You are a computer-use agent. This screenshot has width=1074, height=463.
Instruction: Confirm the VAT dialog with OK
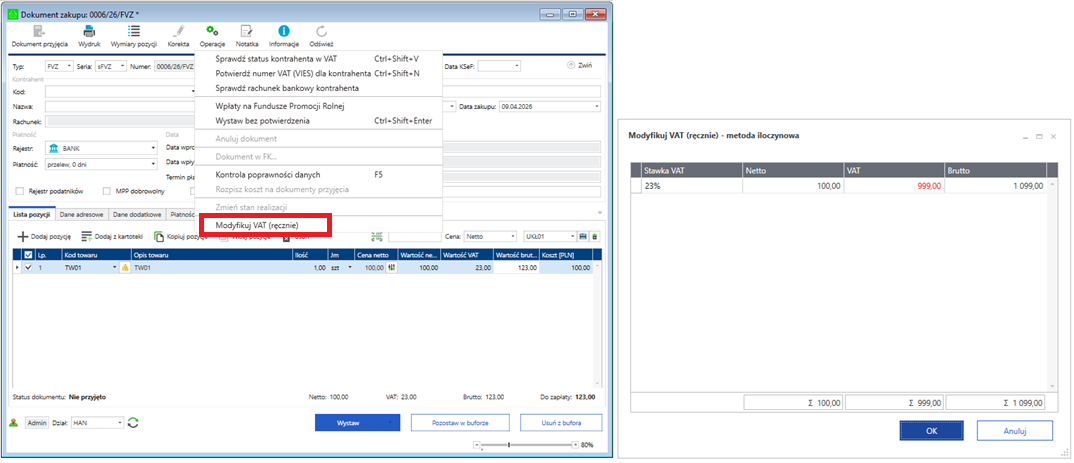coord(930,431)
